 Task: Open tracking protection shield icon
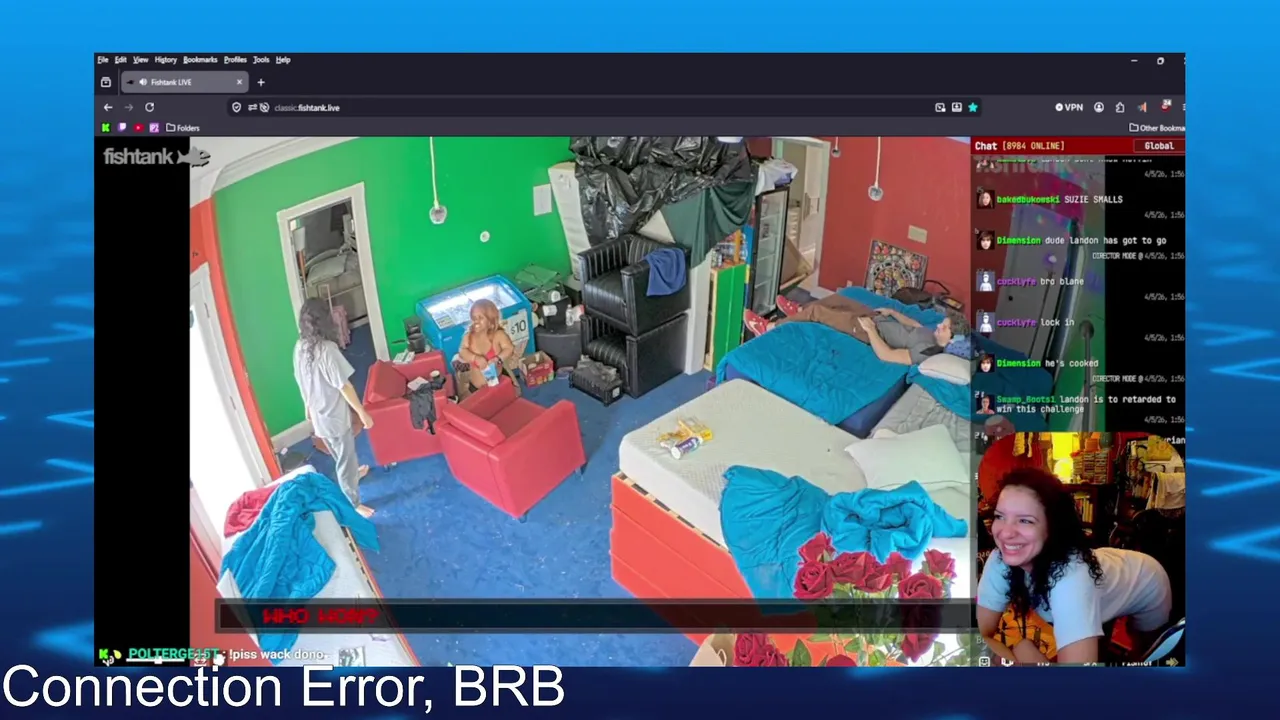point(237,107)
